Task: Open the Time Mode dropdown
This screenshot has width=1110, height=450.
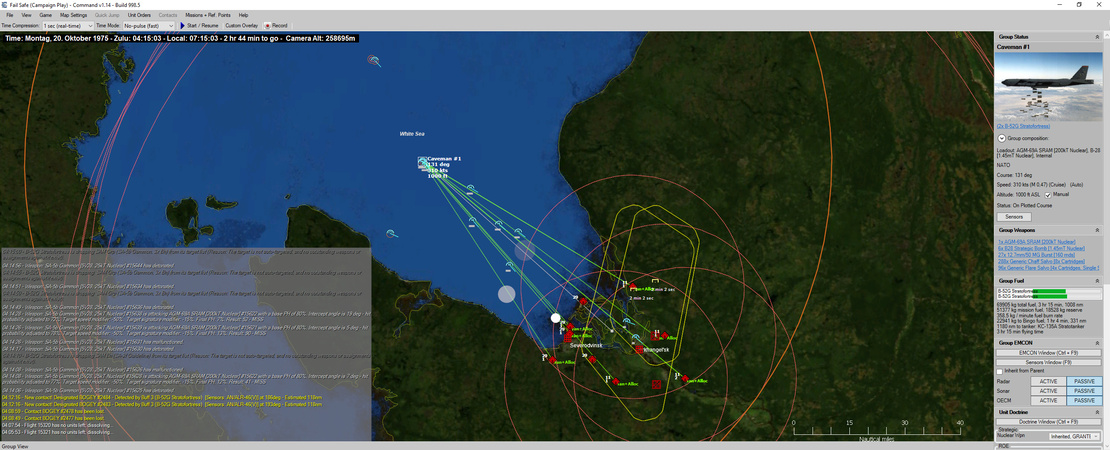Action: click(150, 25)
